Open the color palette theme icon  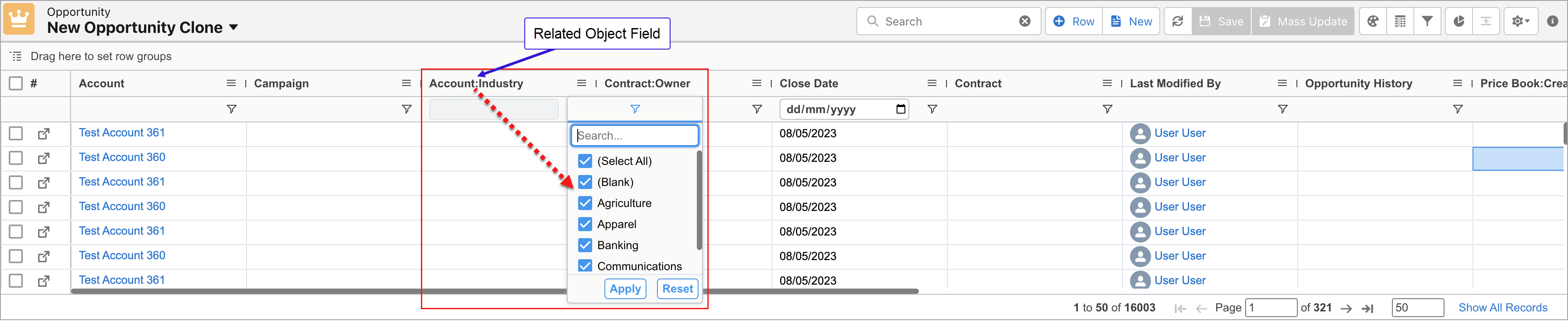pos(1373,21)
